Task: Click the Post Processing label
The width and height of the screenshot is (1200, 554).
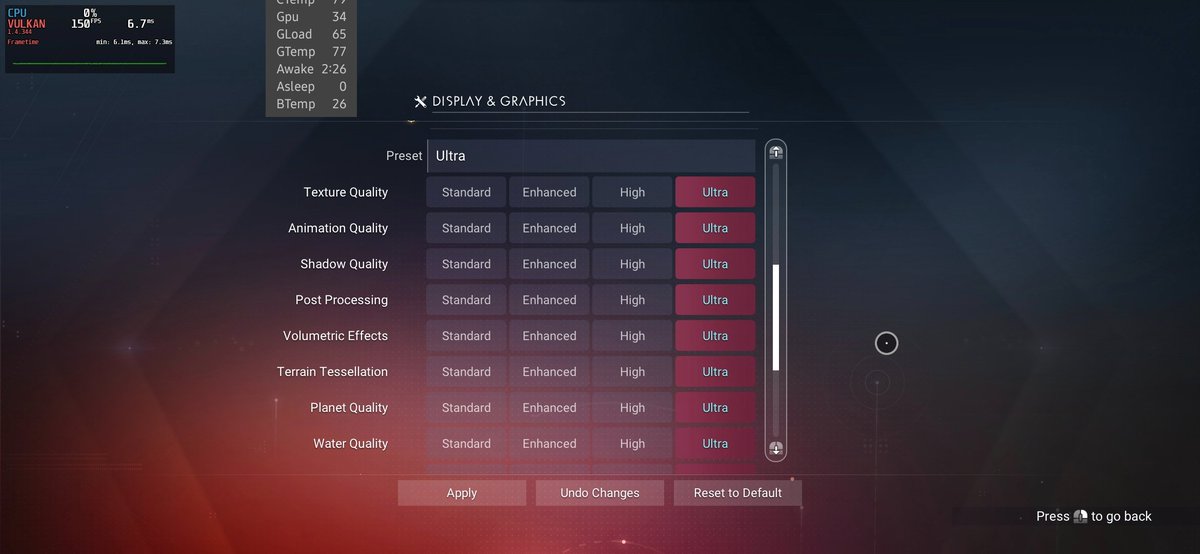Action: pyautogui.click(x=342, y=300)
